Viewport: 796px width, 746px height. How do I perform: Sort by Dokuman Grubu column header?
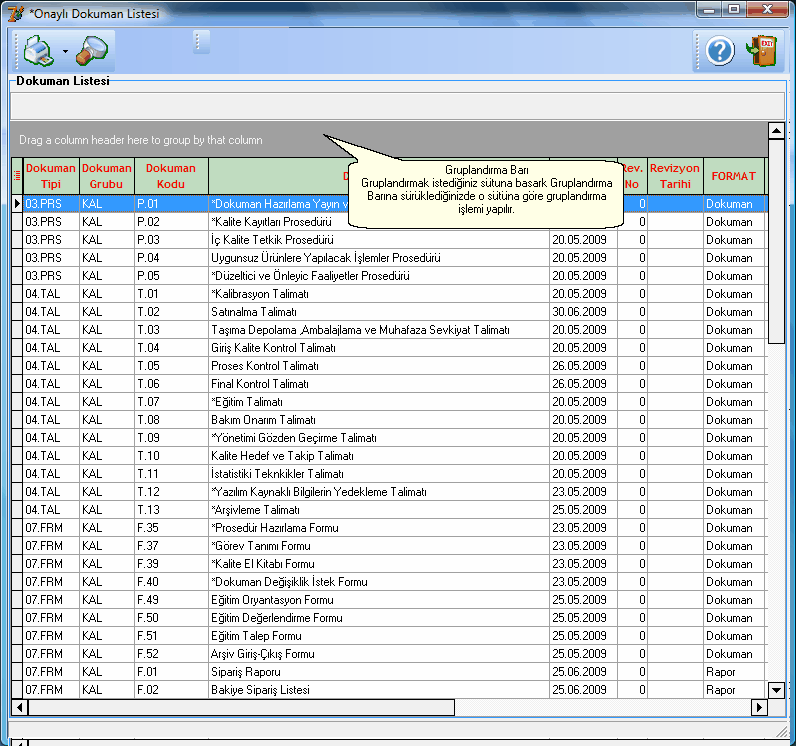[107, 176]
